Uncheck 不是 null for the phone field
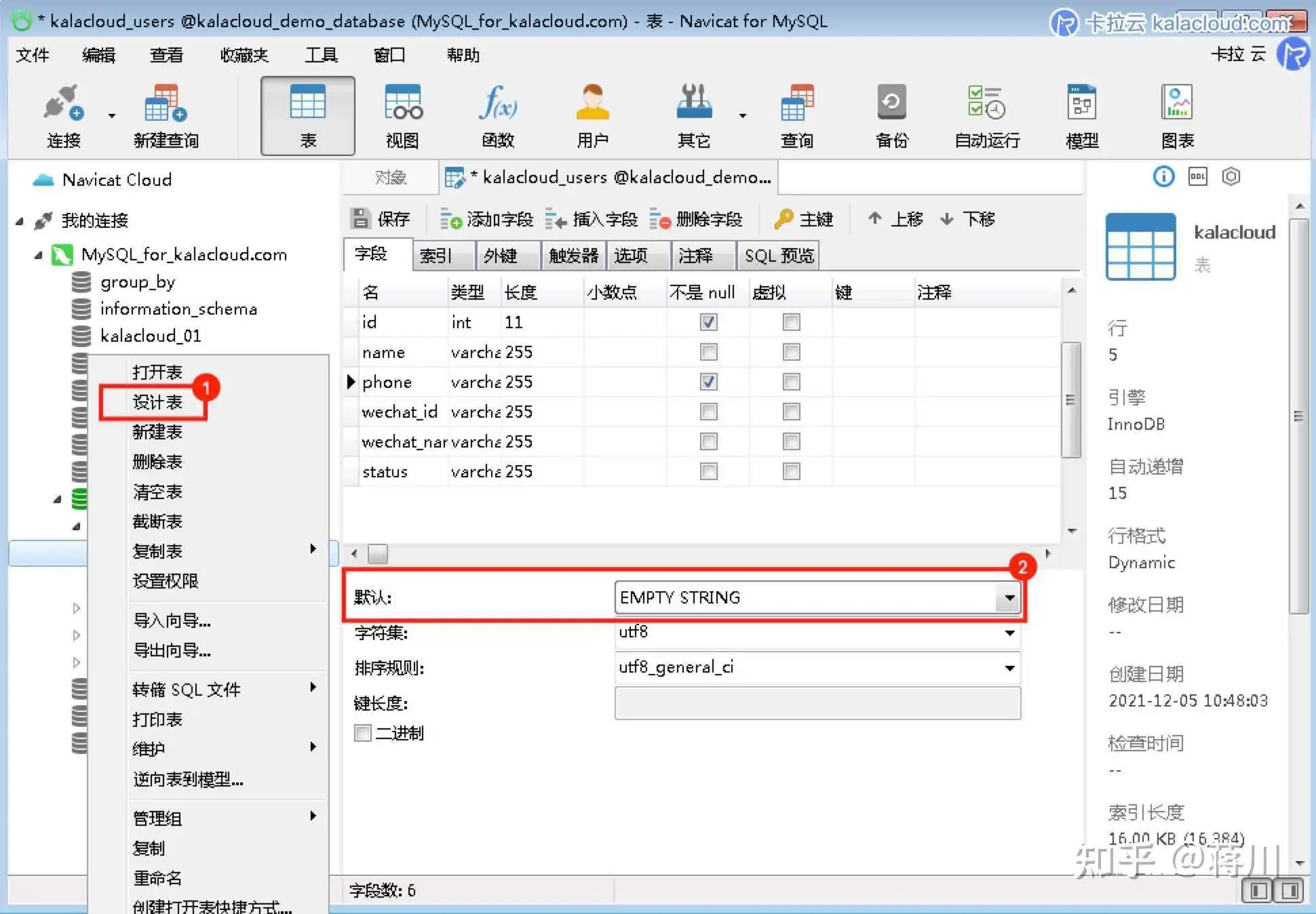This screenshot has height=914, width=1316. pyautogui.click(x=708, y=382)
